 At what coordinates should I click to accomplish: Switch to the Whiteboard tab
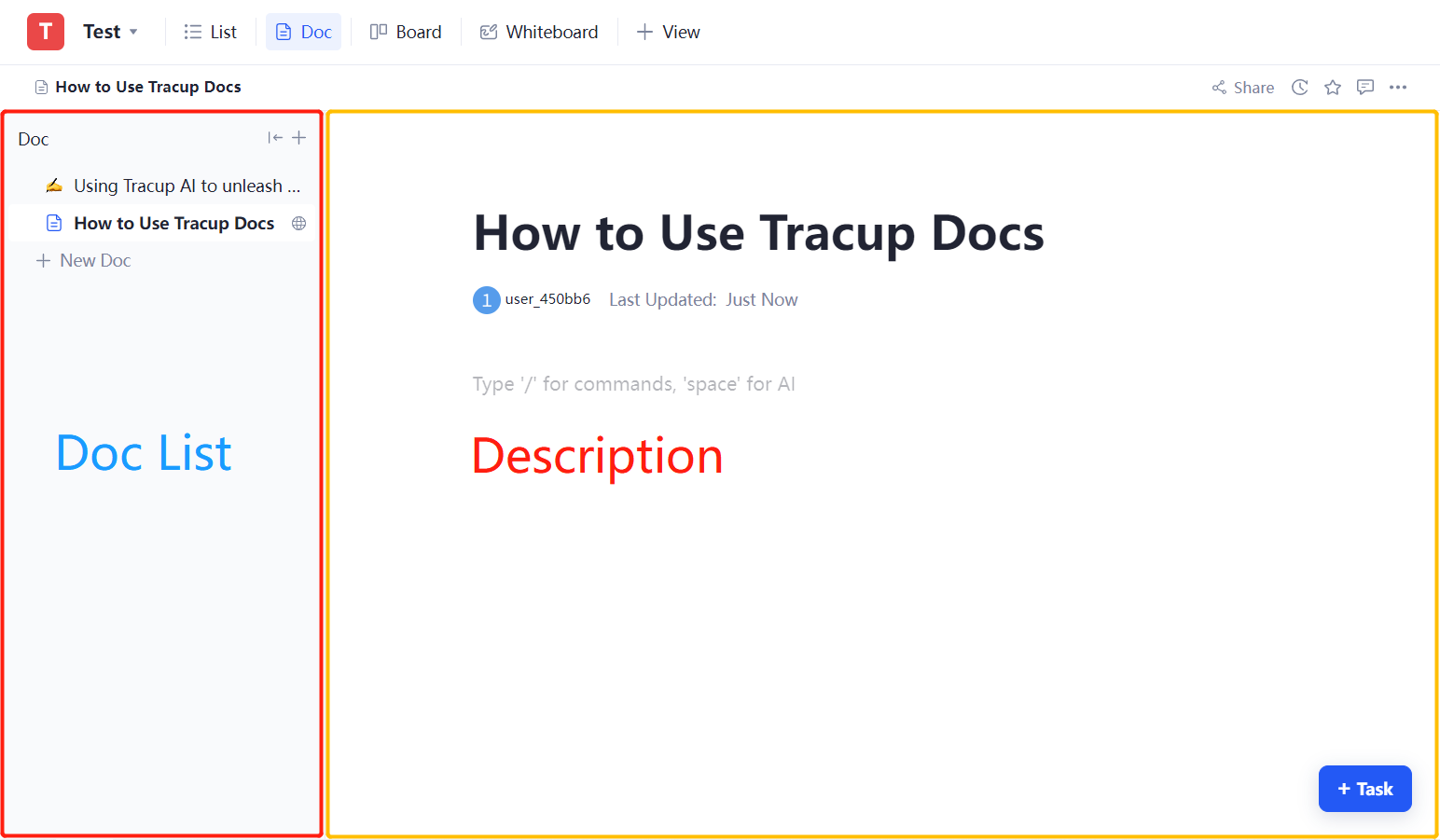pyautogui.click(x=538, y=31)
